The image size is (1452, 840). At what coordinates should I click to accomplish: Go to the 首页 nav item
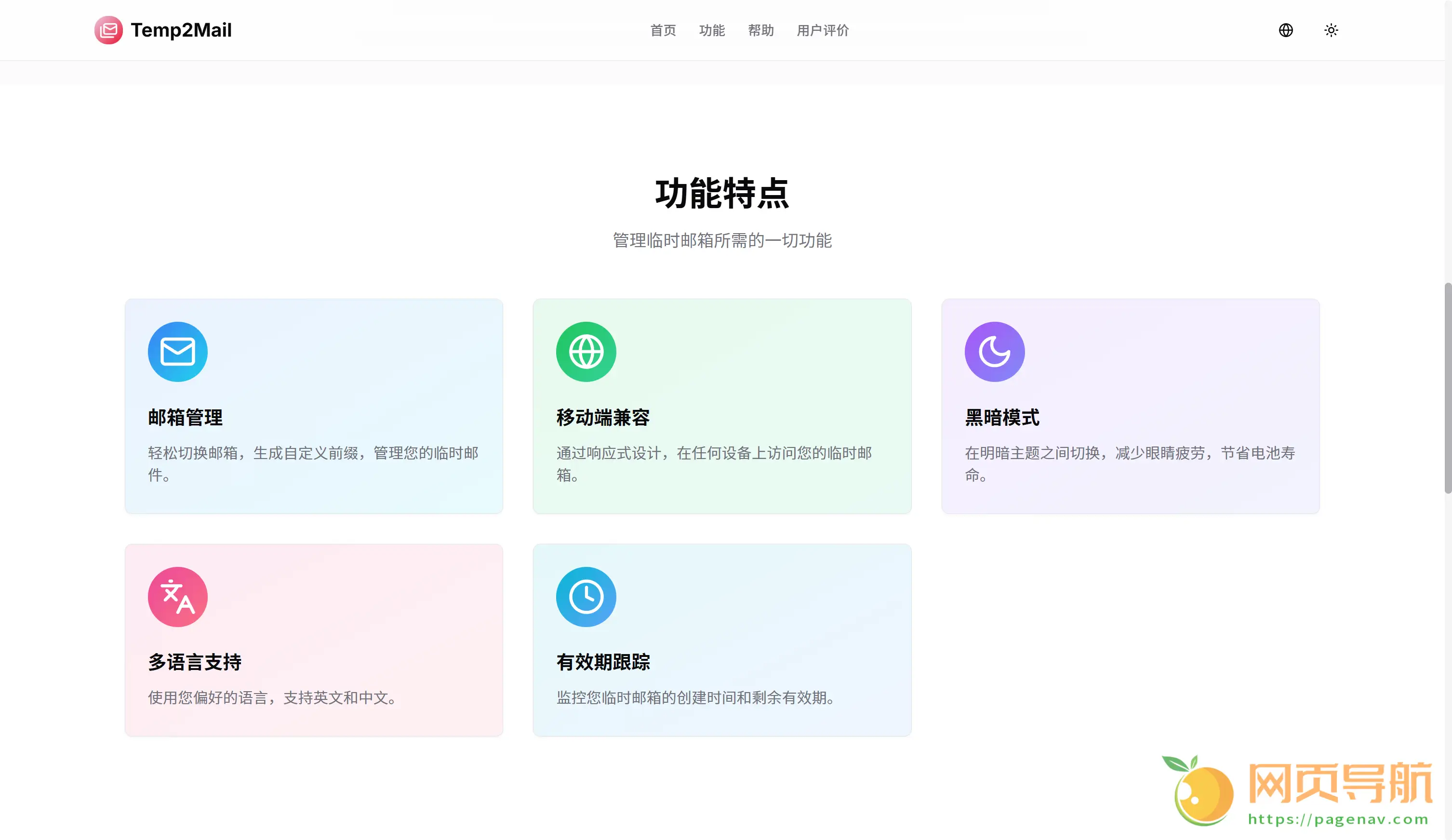(663, 30)
